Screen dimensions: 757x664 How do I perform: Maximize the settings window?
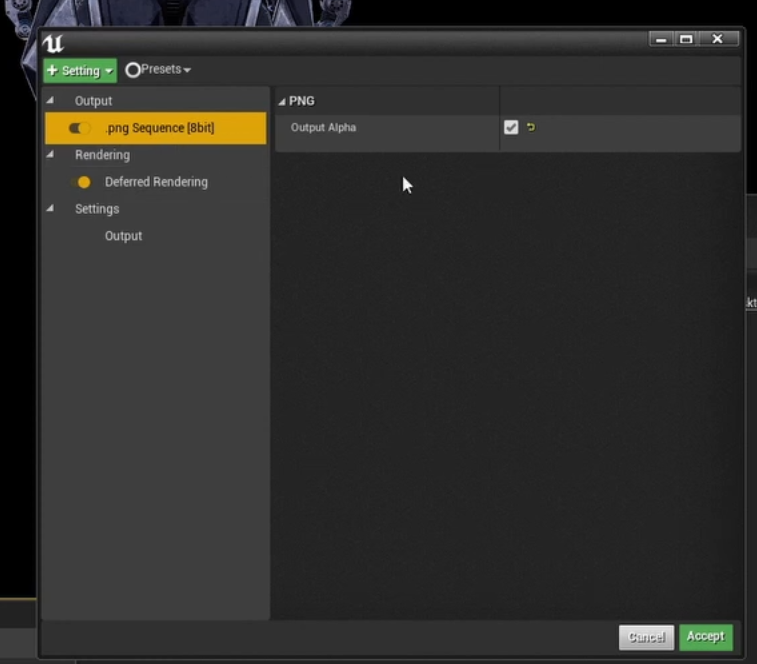point(686,39)
